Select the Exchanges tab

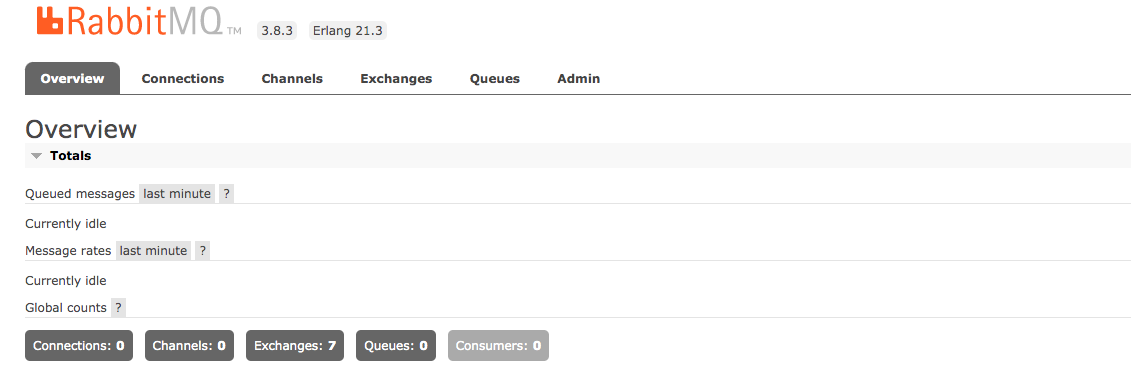coord(396,79)
